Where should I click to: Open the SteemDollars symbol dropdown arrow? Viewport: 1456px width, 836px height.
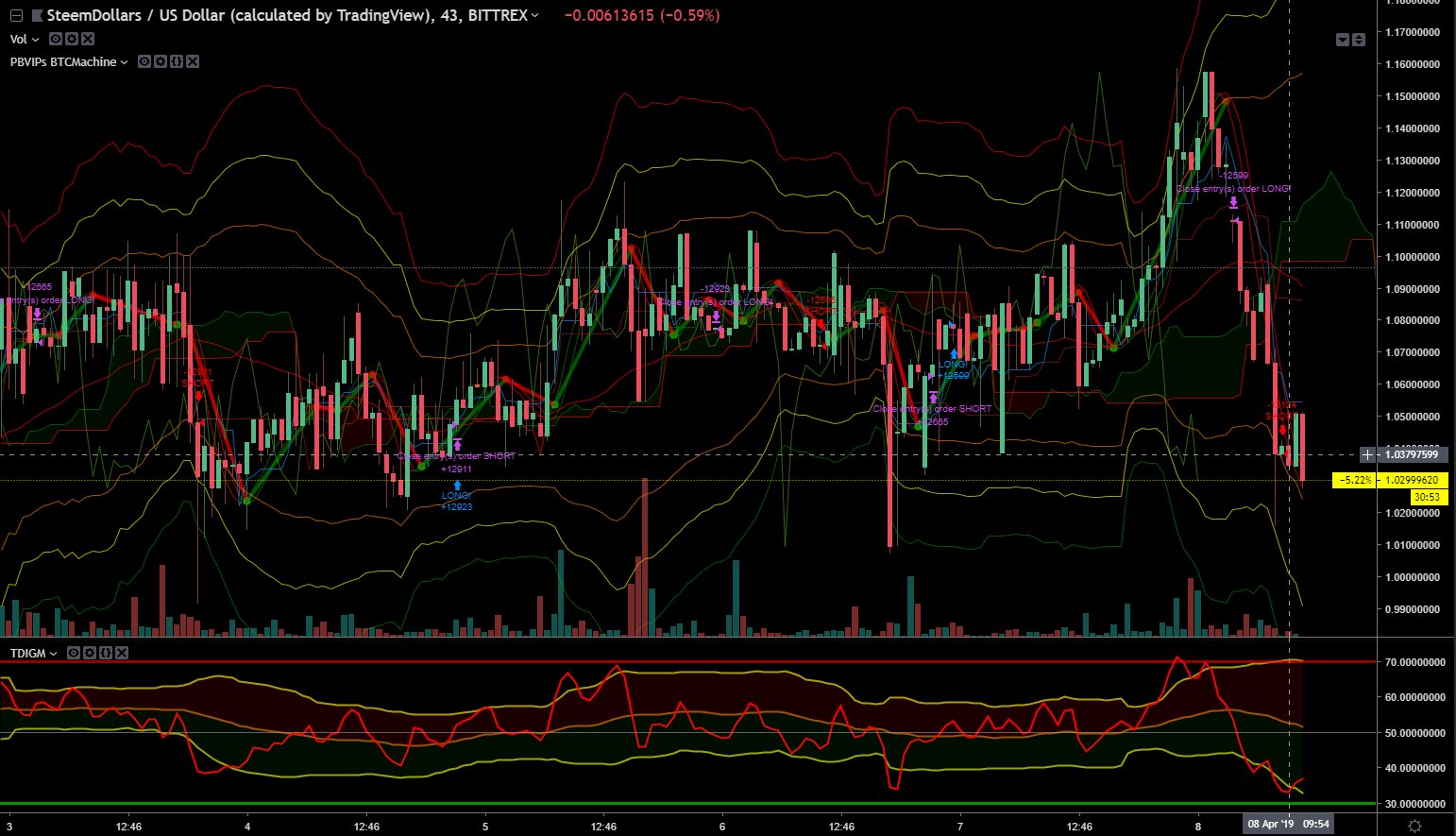pyautogui.click(x=535, y=16)
